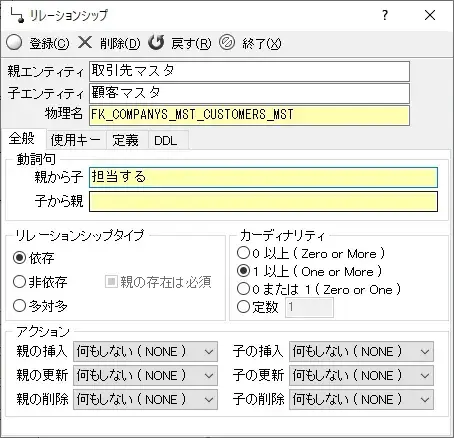Open the 親の削除 action dropdown
This screenshot has height=438, width=454.
pos(145,399)
